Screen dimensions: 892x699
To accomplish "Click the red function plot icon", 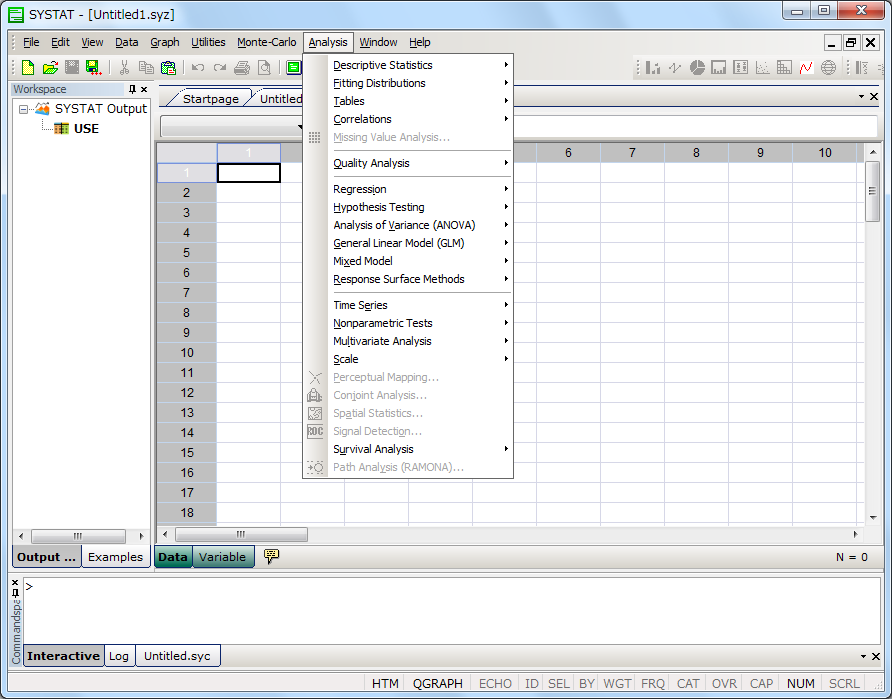I will 806,68.
